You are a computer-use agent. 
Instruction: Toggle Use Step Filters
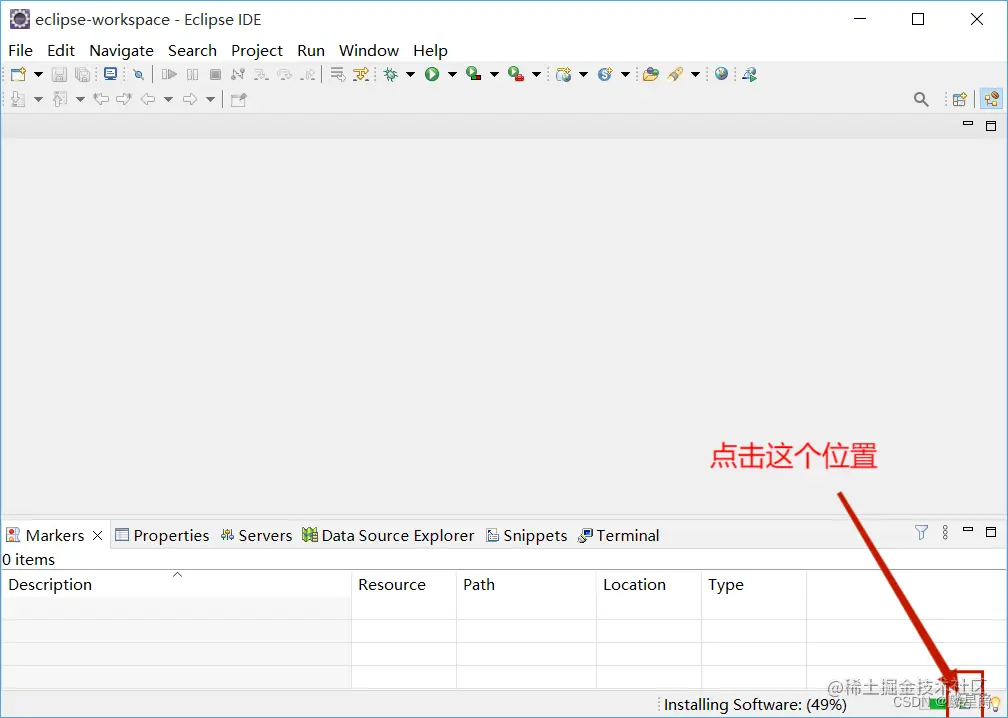coord(361,75)
